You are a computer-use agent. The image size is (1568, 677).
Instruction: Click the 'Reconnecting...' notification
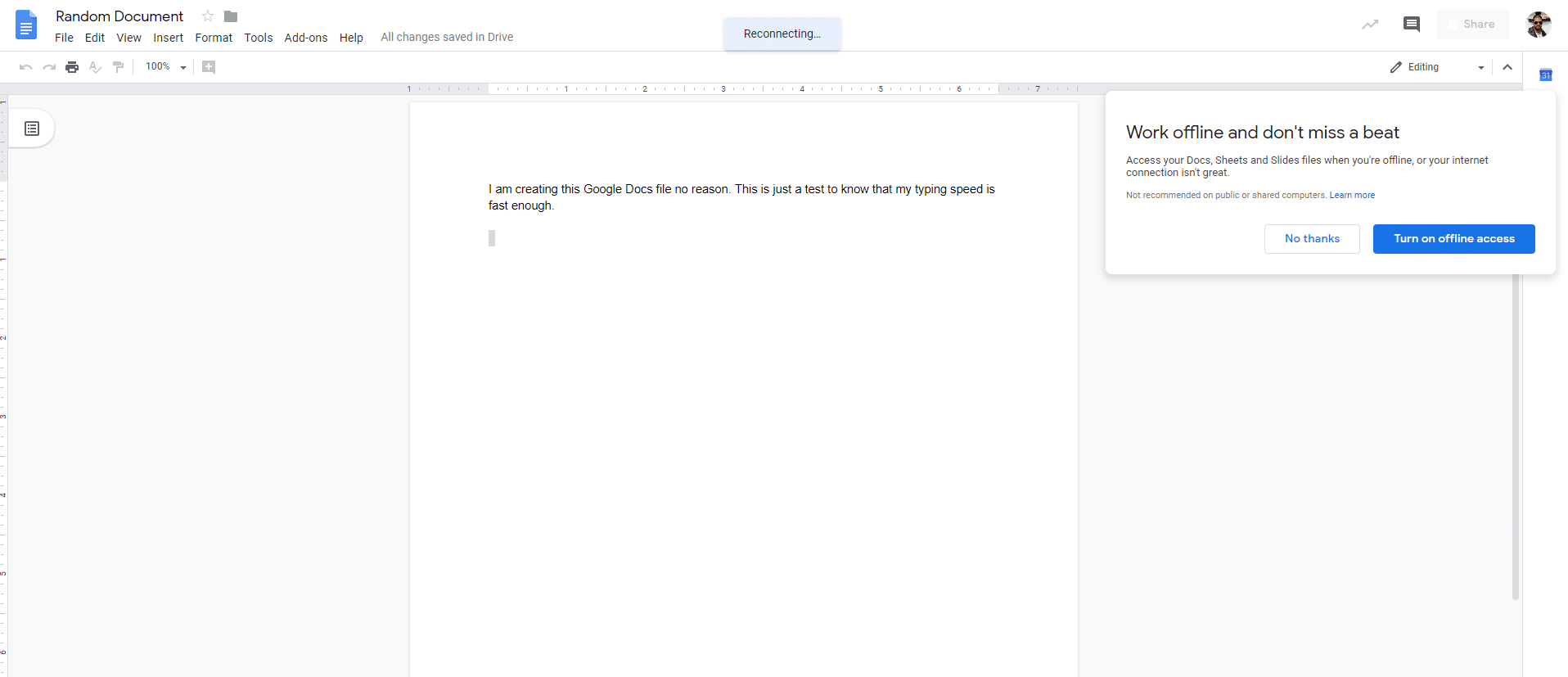(782, 34)
